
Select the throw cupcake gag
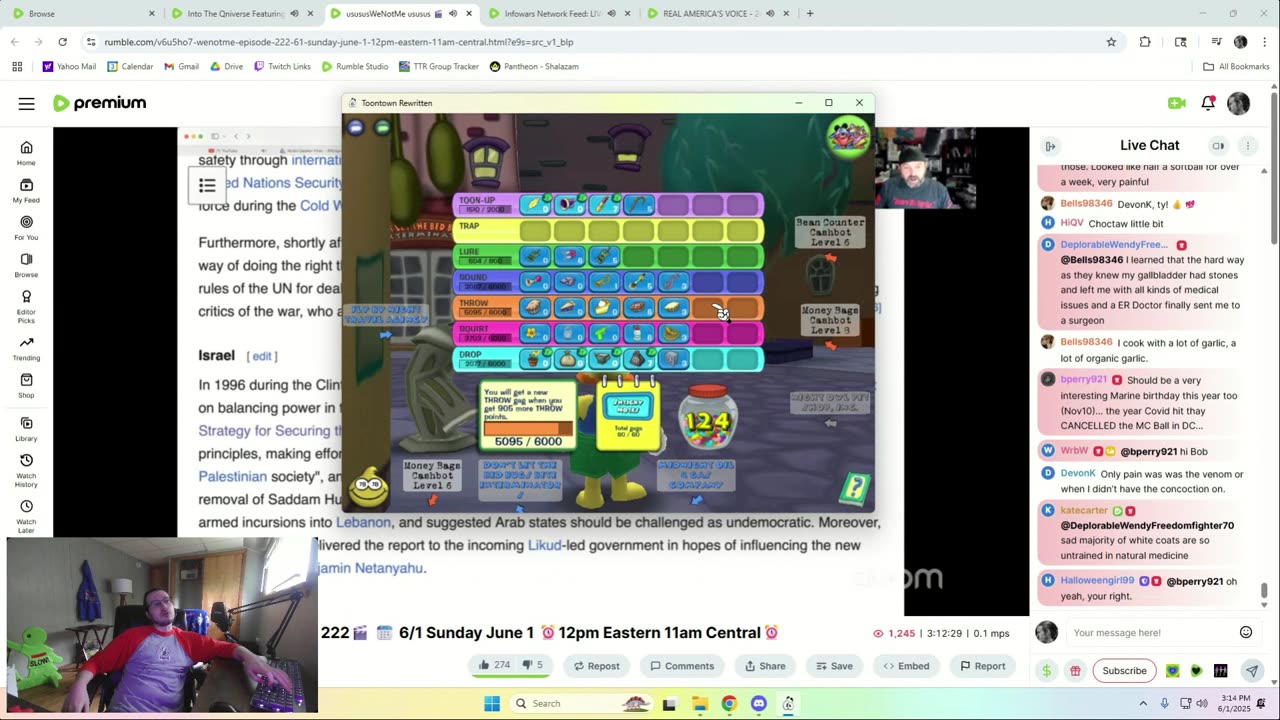point(535,308)
